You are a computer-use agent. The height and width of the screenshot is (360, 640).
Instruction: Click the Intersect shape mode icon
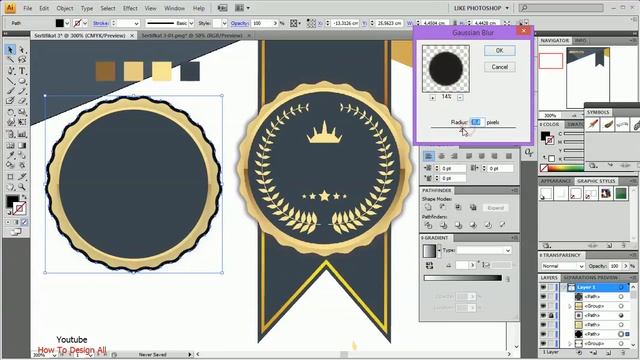click(x=458, y=207)
